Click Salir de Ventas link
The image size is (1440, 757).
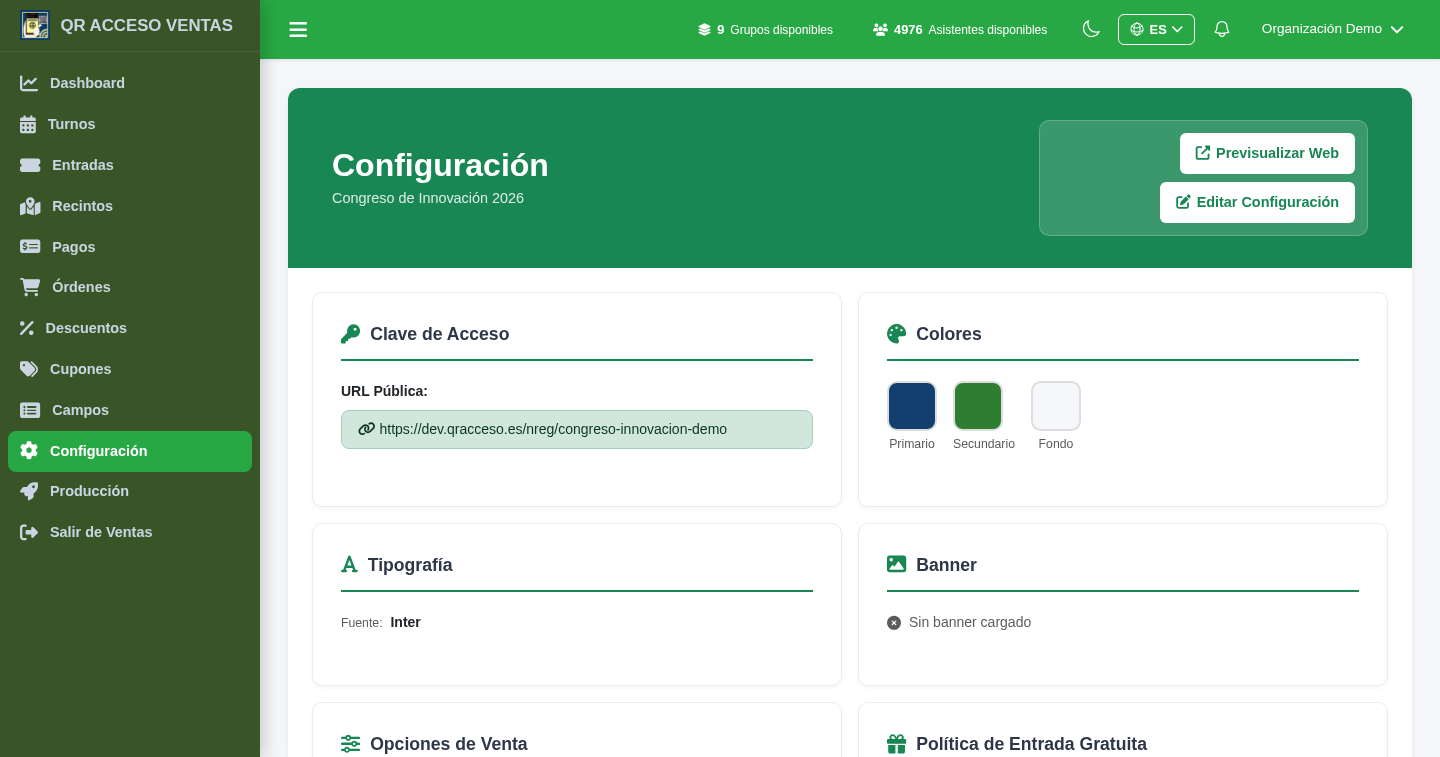[130, 532]
